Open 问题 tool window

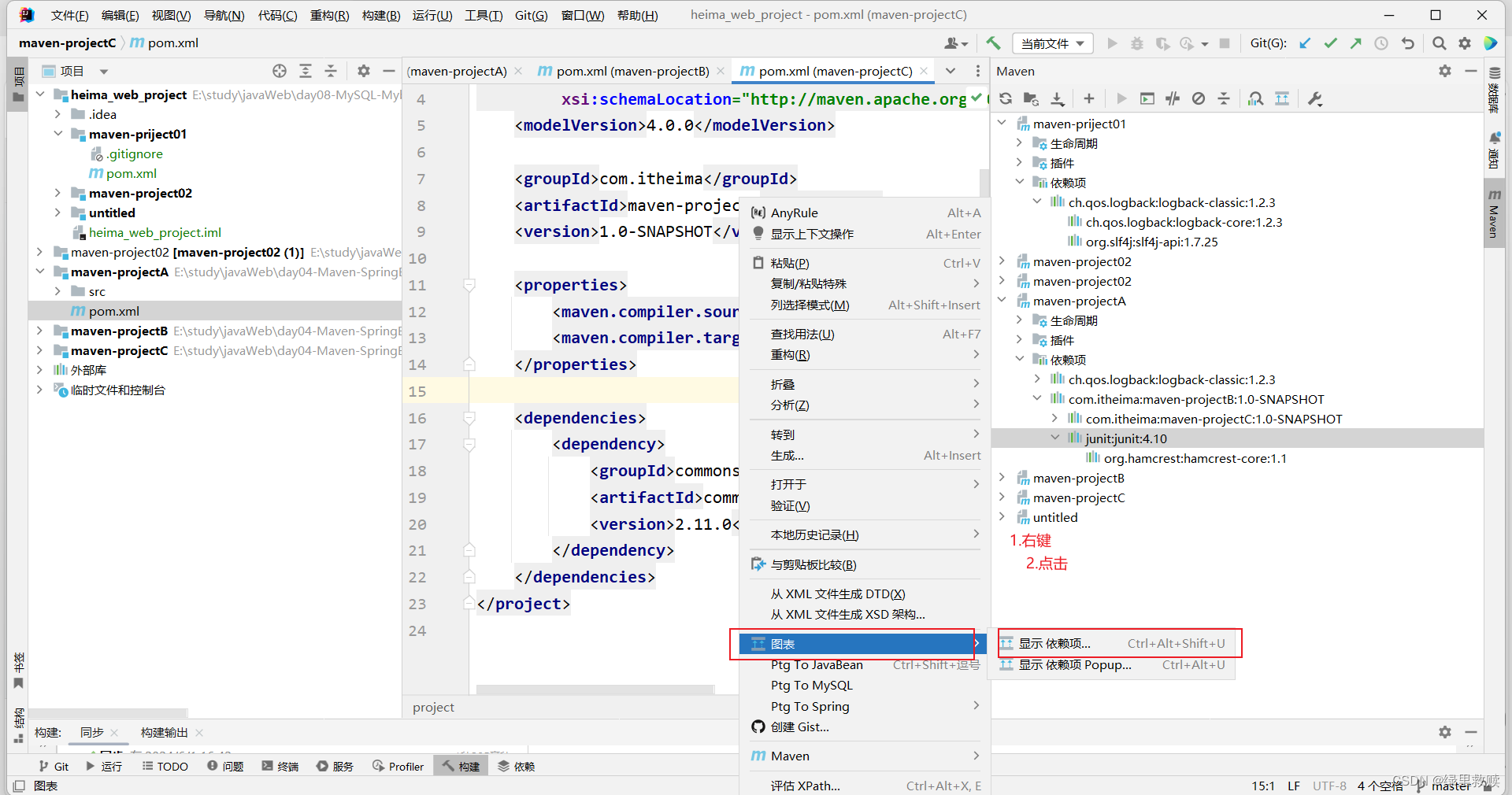click(225, 766)
